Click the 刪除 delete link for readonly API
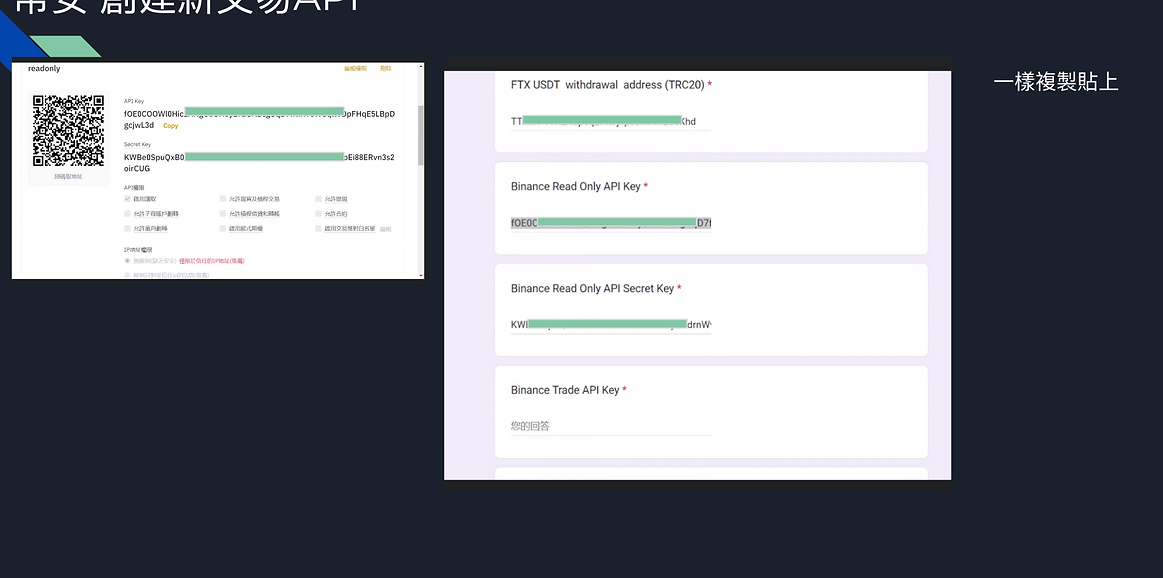 pos(386,68)
